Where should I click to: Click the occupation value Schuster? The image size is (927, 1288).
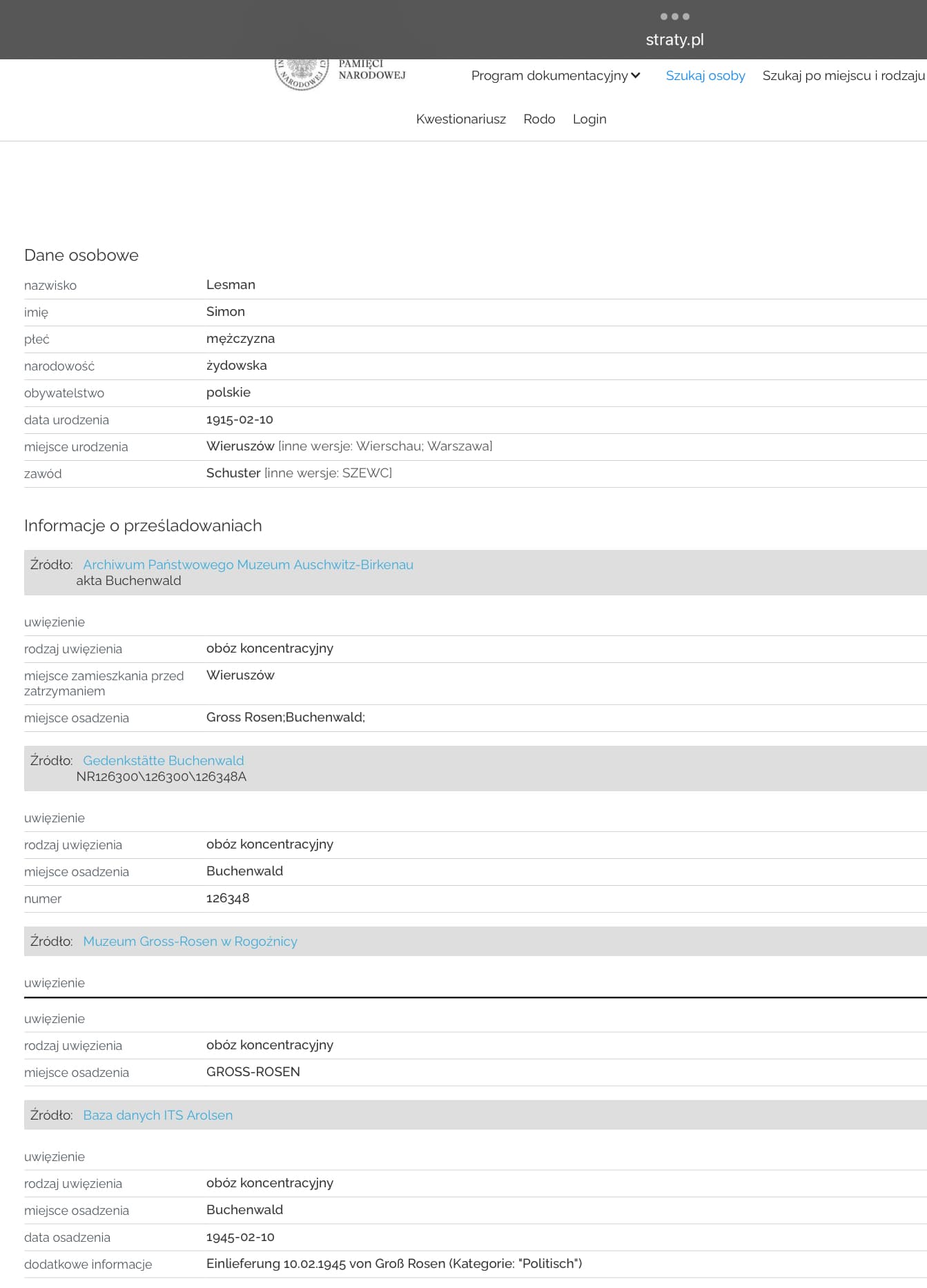point(233,473)
